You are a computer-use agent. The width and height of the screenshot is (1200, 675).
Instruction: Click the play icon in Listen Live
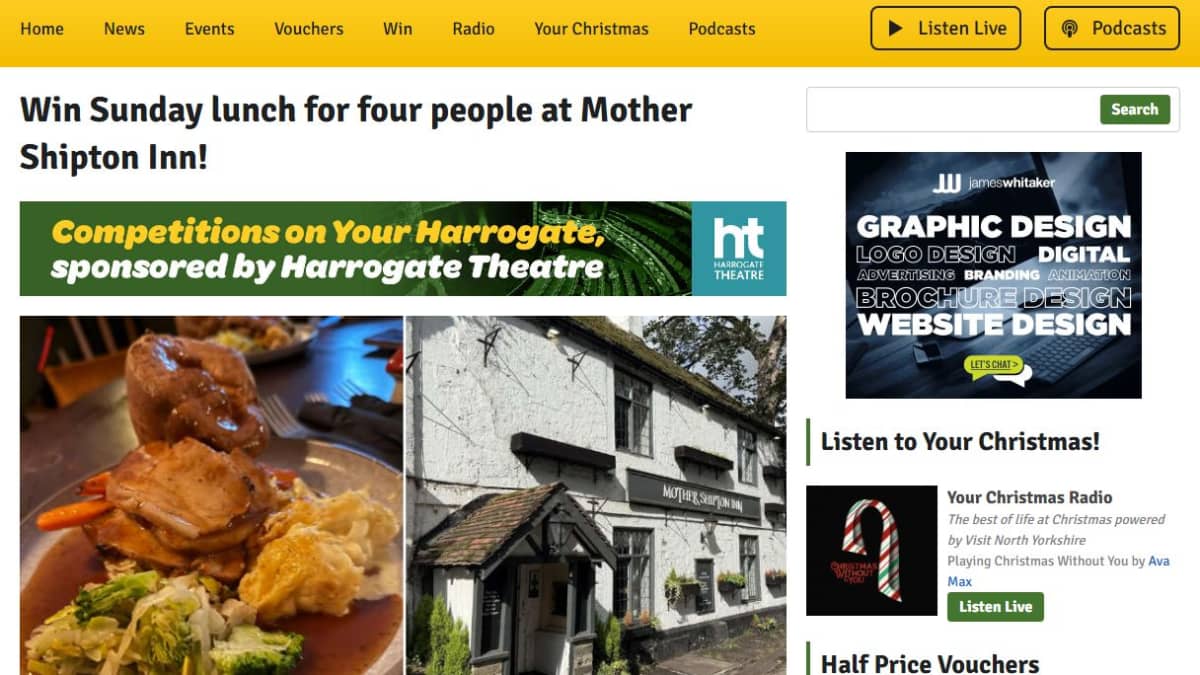(896, 29)
